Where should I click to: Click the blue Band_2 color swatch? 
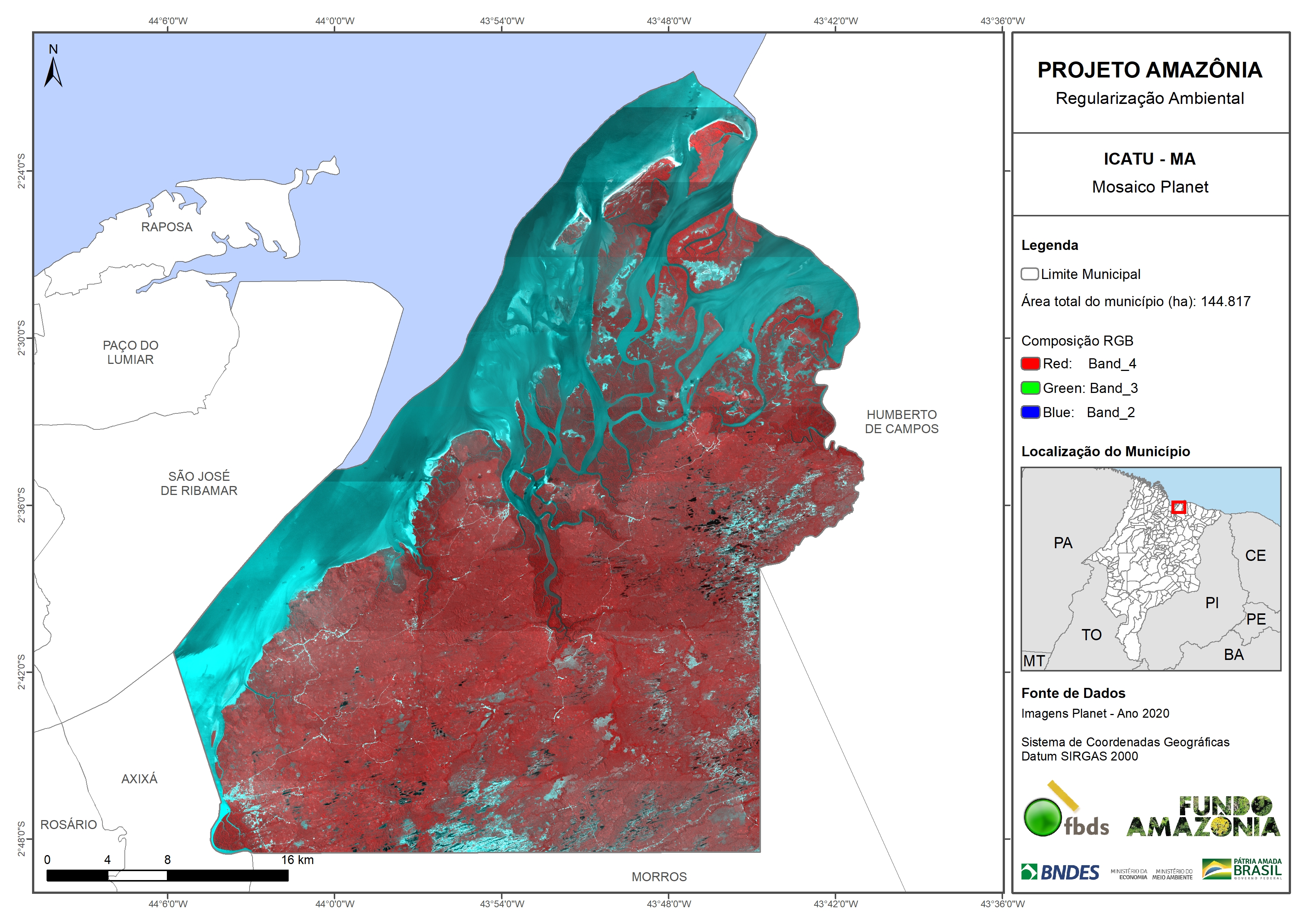click(1030, 412)
